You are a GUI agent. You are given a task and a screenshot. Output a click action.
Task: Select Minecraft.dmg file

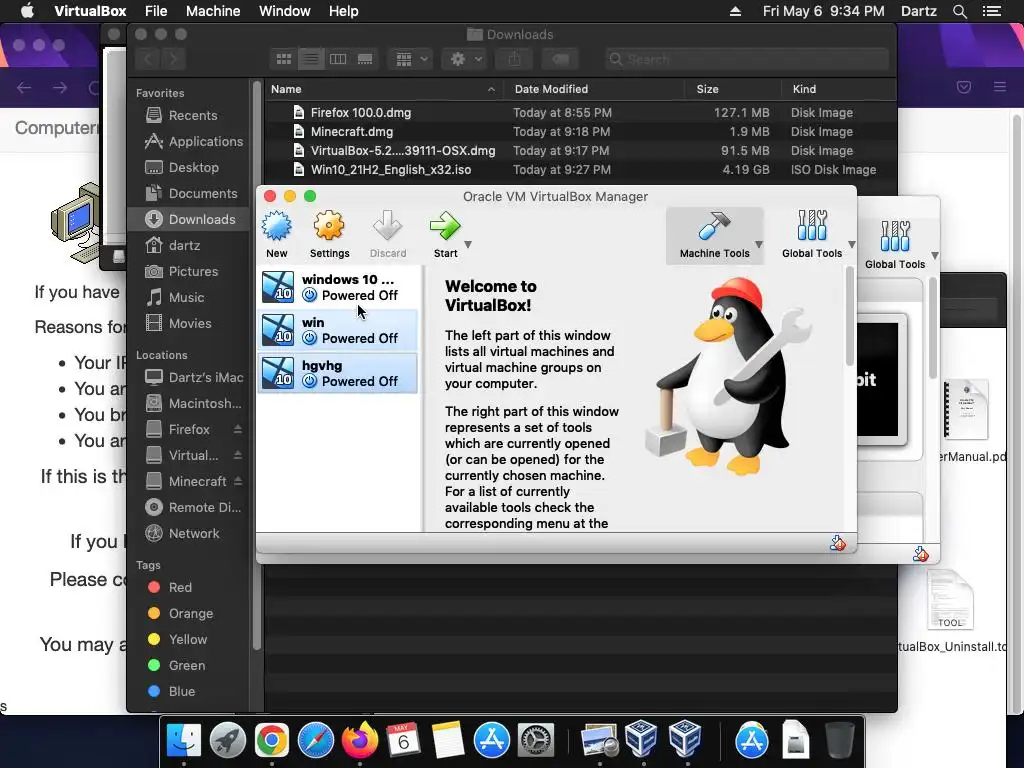(580, 131)
